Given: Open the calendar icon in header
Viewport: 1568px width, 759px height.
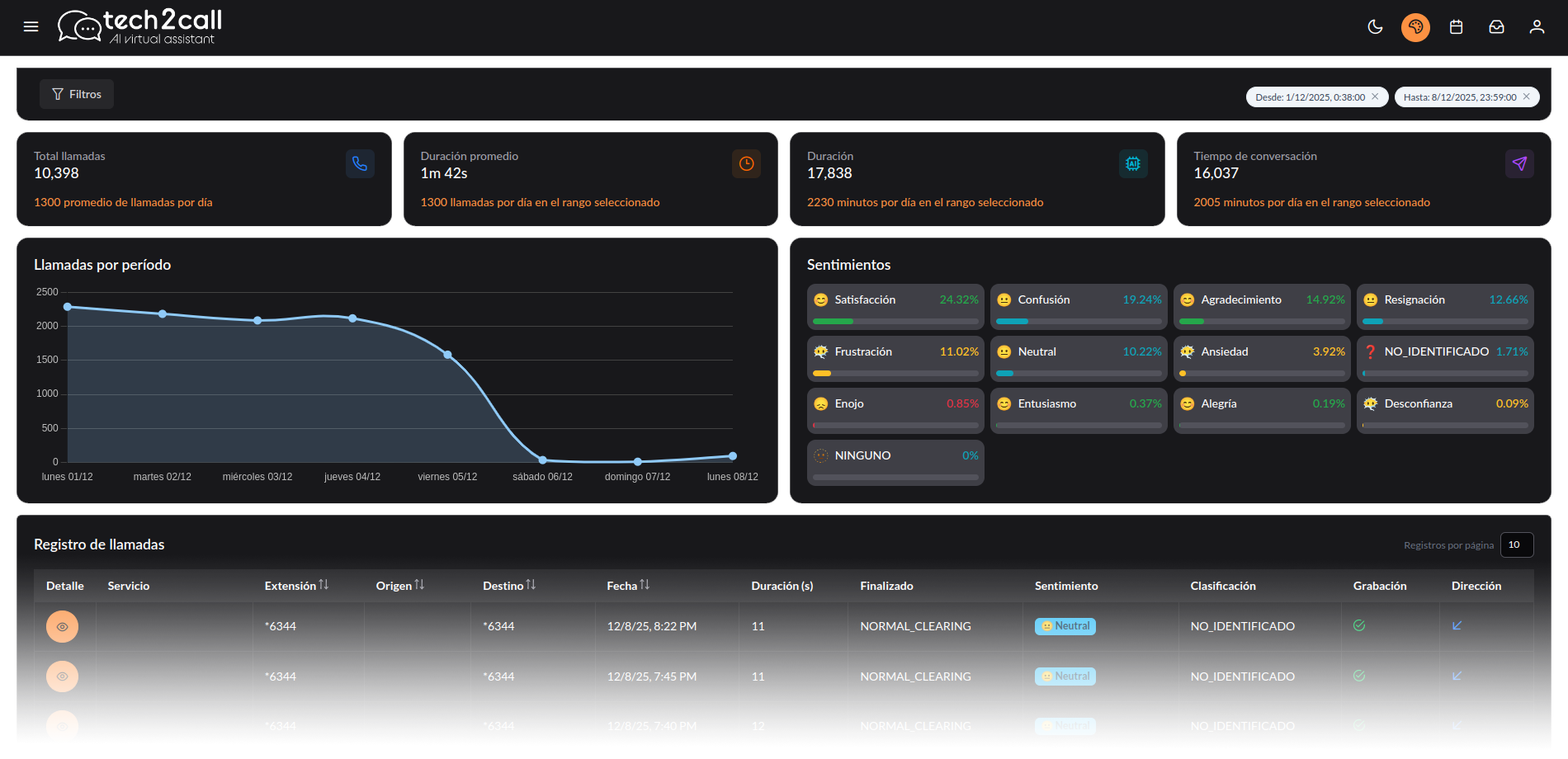Looking at the screenshot, I should 1456,26.
